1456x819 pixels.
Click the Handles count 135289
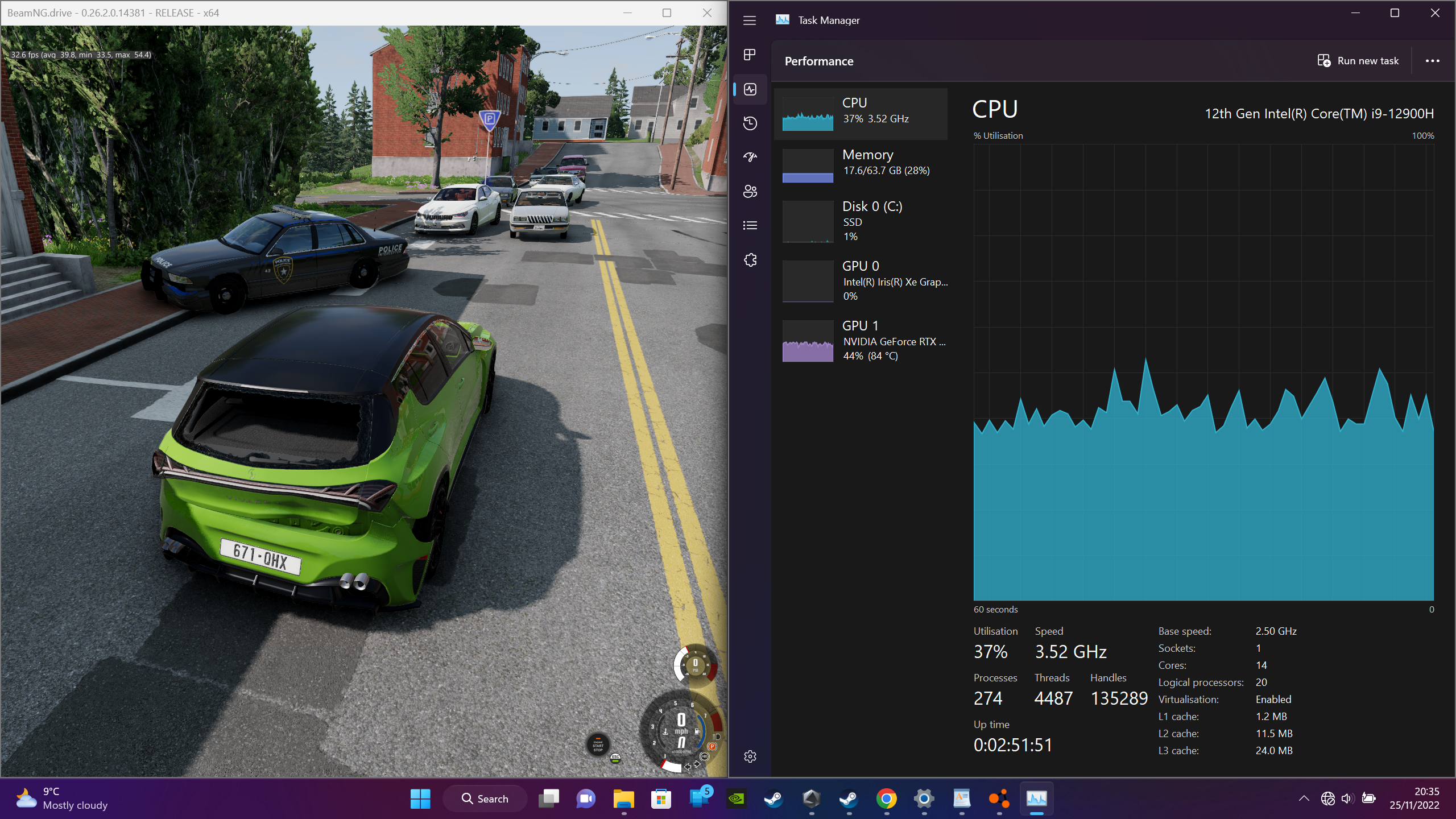point(1119,698)
